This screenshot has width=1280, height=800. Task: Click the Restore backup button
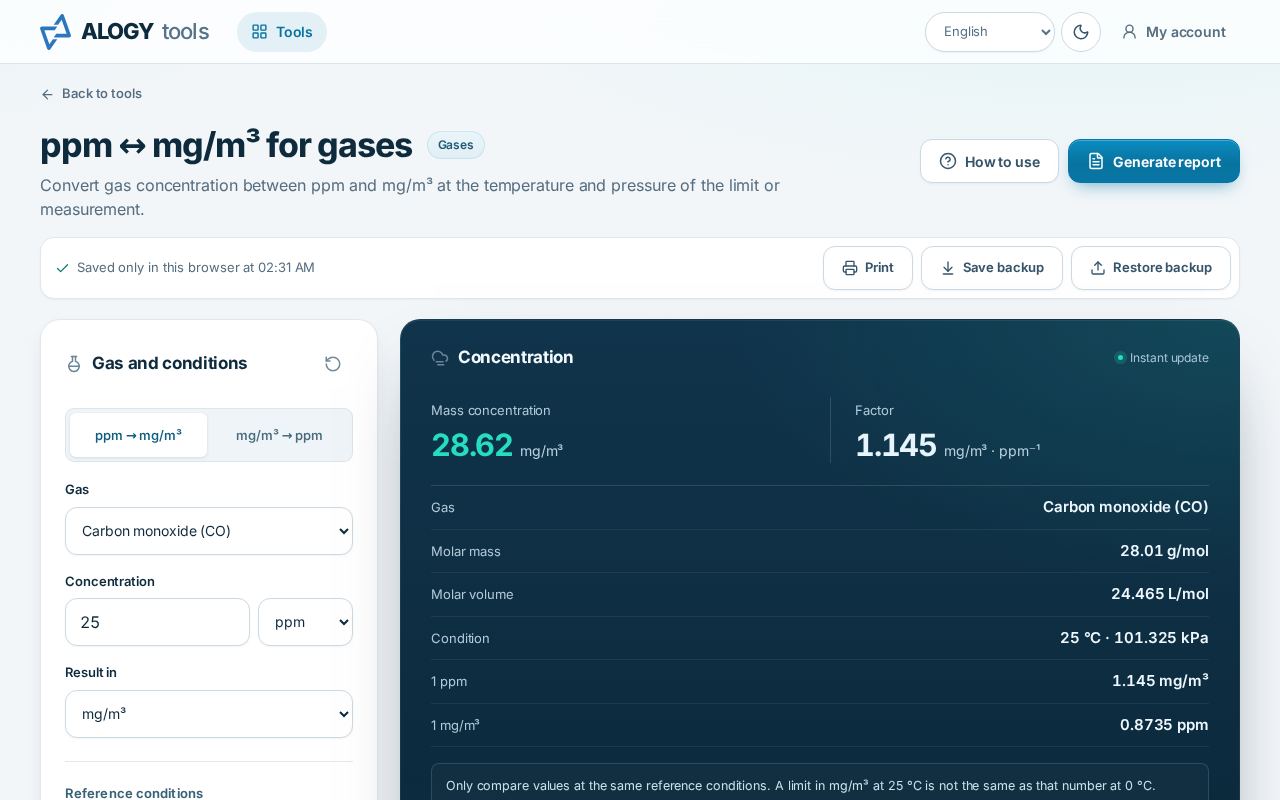[1151, 268]
